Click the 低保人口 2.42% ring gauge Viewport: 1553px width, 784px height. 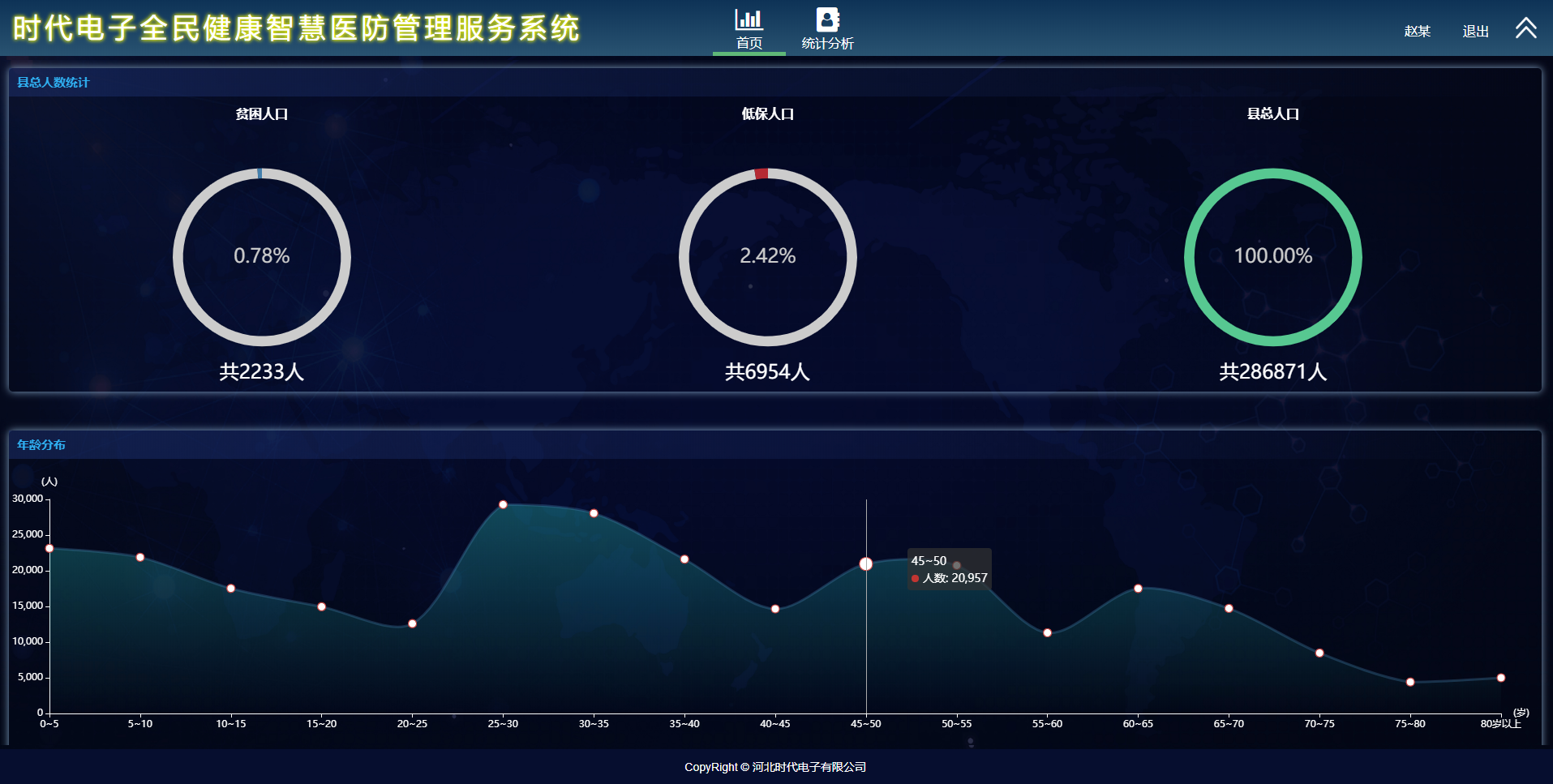coord(767,257)
